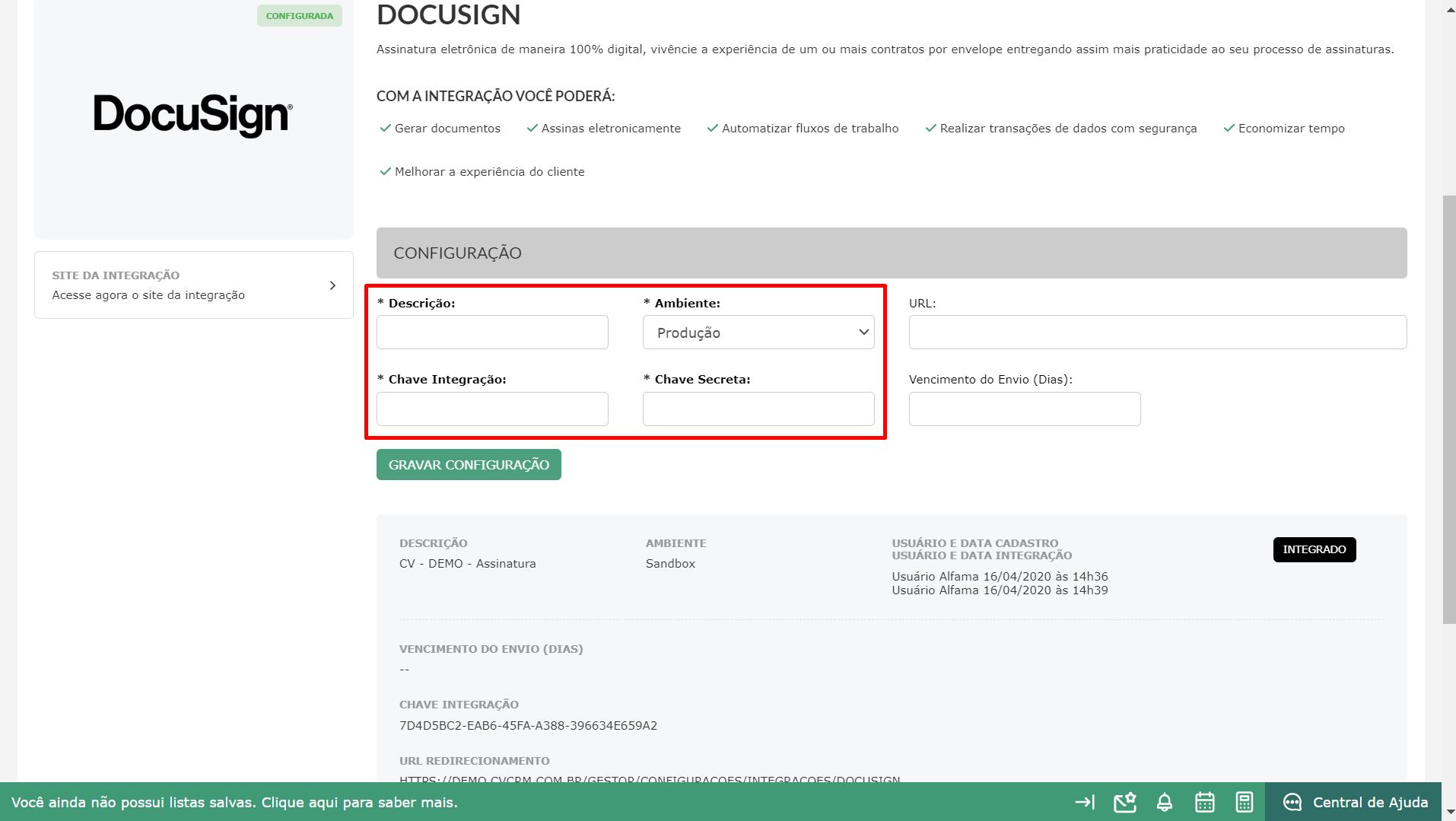Open notifications bell icon

1165,802
